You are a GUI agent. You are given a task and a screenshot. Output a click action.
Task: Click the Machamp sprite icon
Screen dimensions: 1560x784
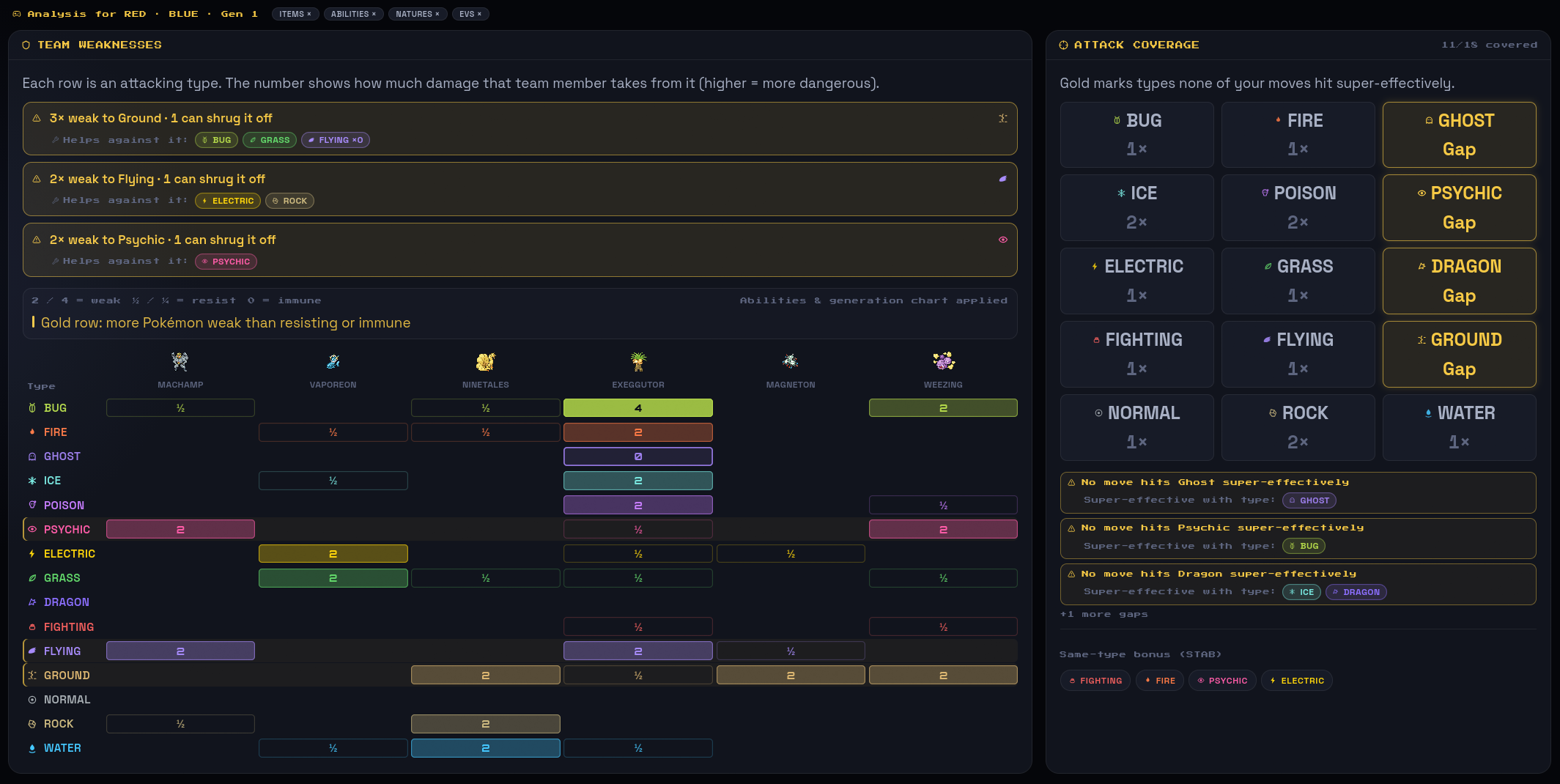coord(180,361)
